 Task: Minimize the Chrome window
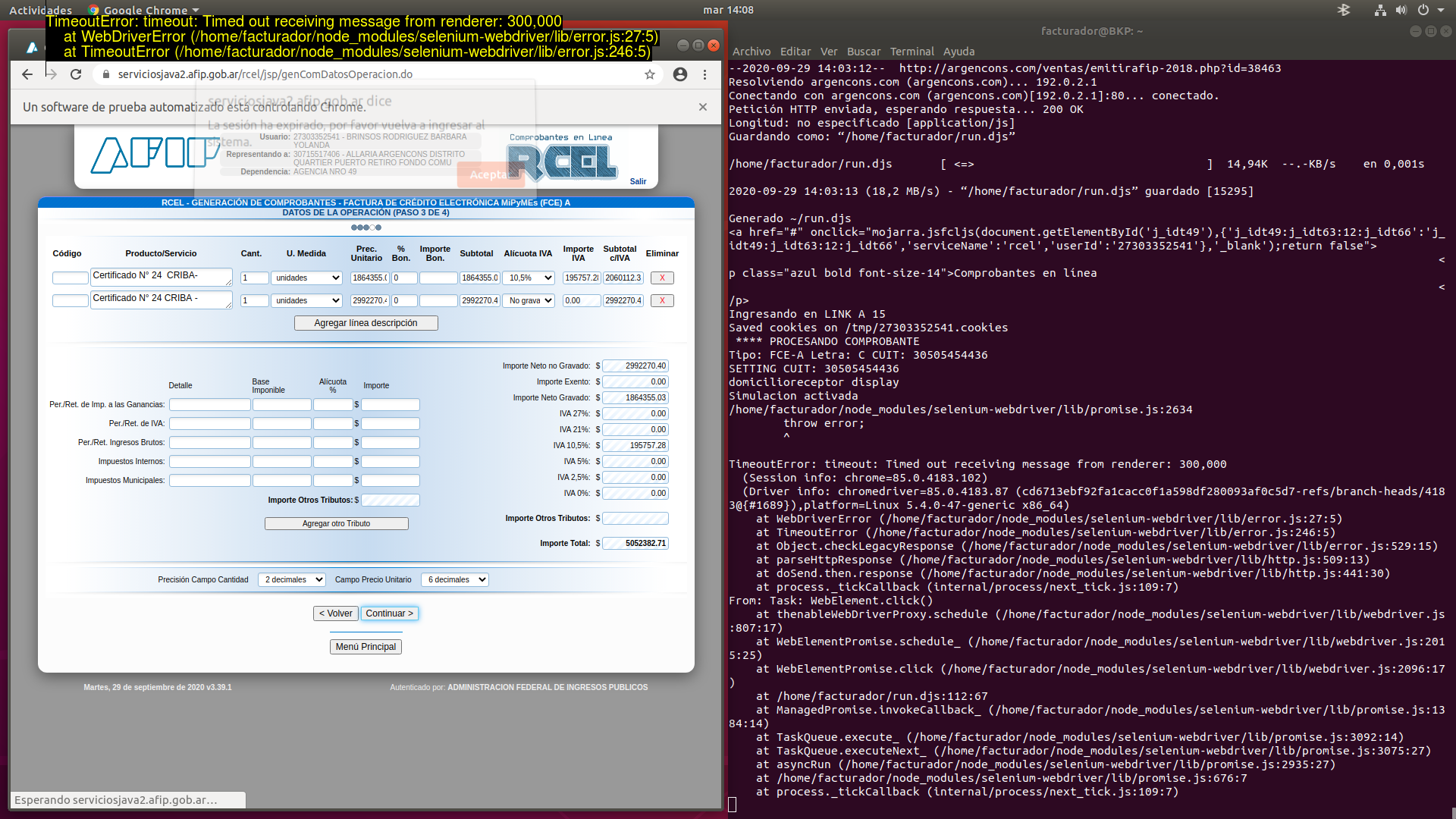(682, 45)
